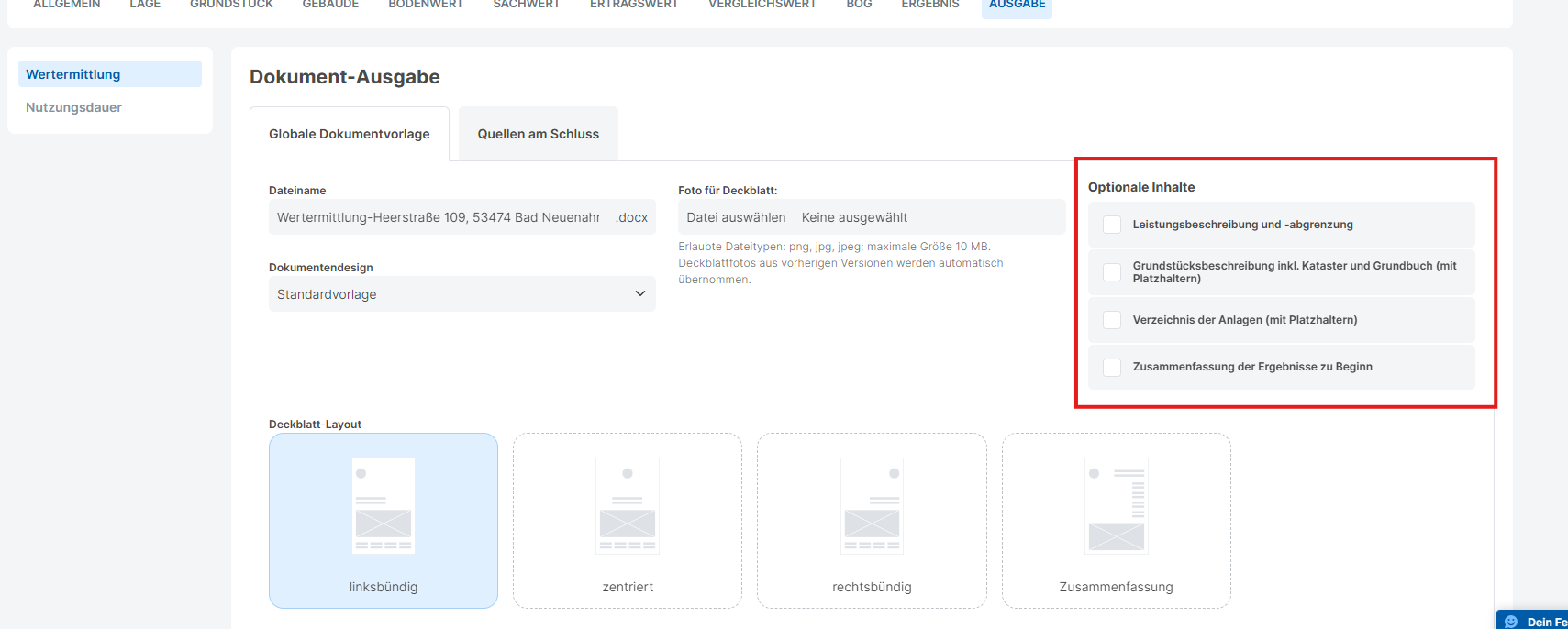The image size is (1568, 629).
Task: Enable Zusammenfassung der Ergebnisse zu Beginn
Action: (x=1112, y=367)
